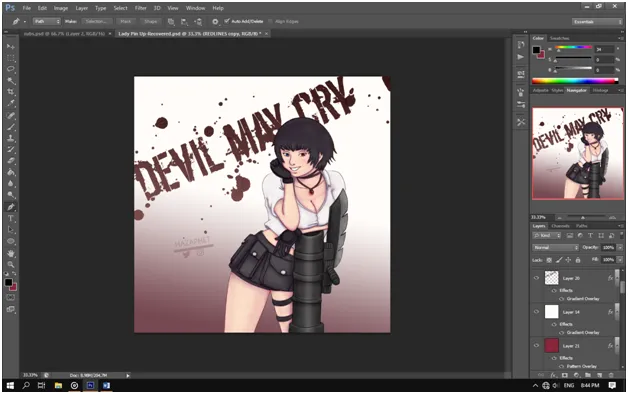Open path operations icon in options bar

point(171,22)
